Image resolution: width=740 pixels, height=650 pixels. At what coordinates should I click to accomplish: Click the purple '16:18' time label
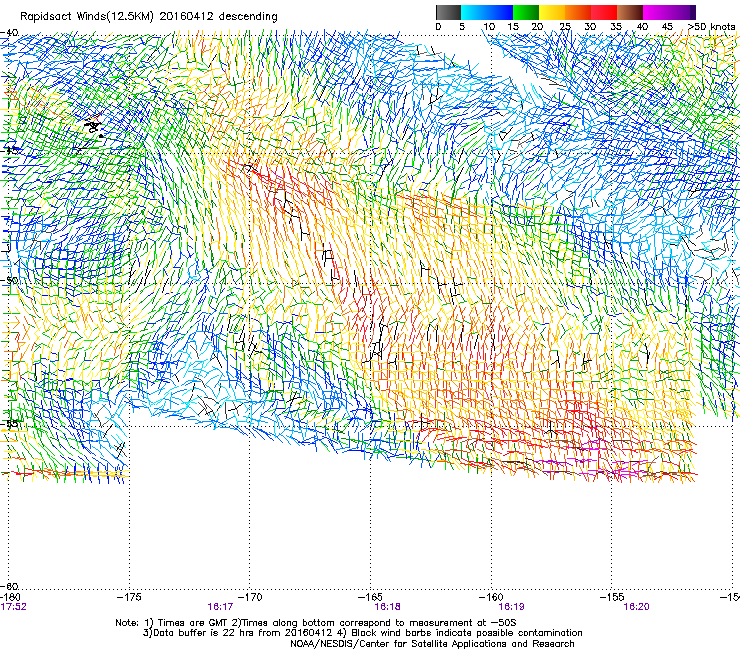pyautogui.click(x=387, y=607)
